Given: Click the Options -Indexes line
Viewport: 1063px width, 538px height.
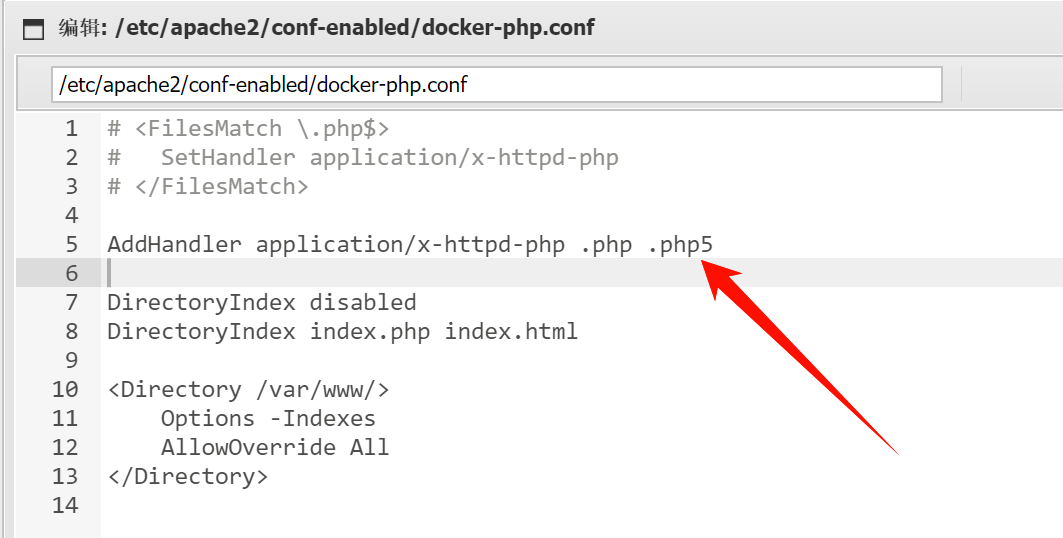Looking at the screenshot, I should 268,419.
